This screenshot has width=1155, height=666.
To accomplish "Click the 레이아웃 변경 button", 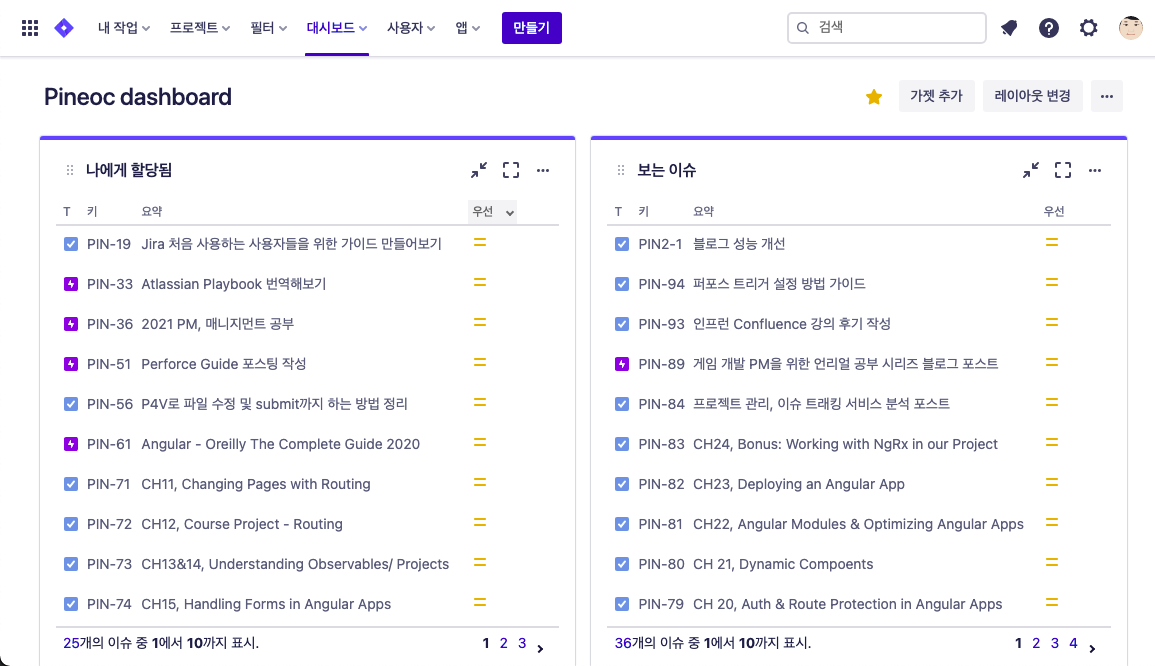I will [1033, 97].
